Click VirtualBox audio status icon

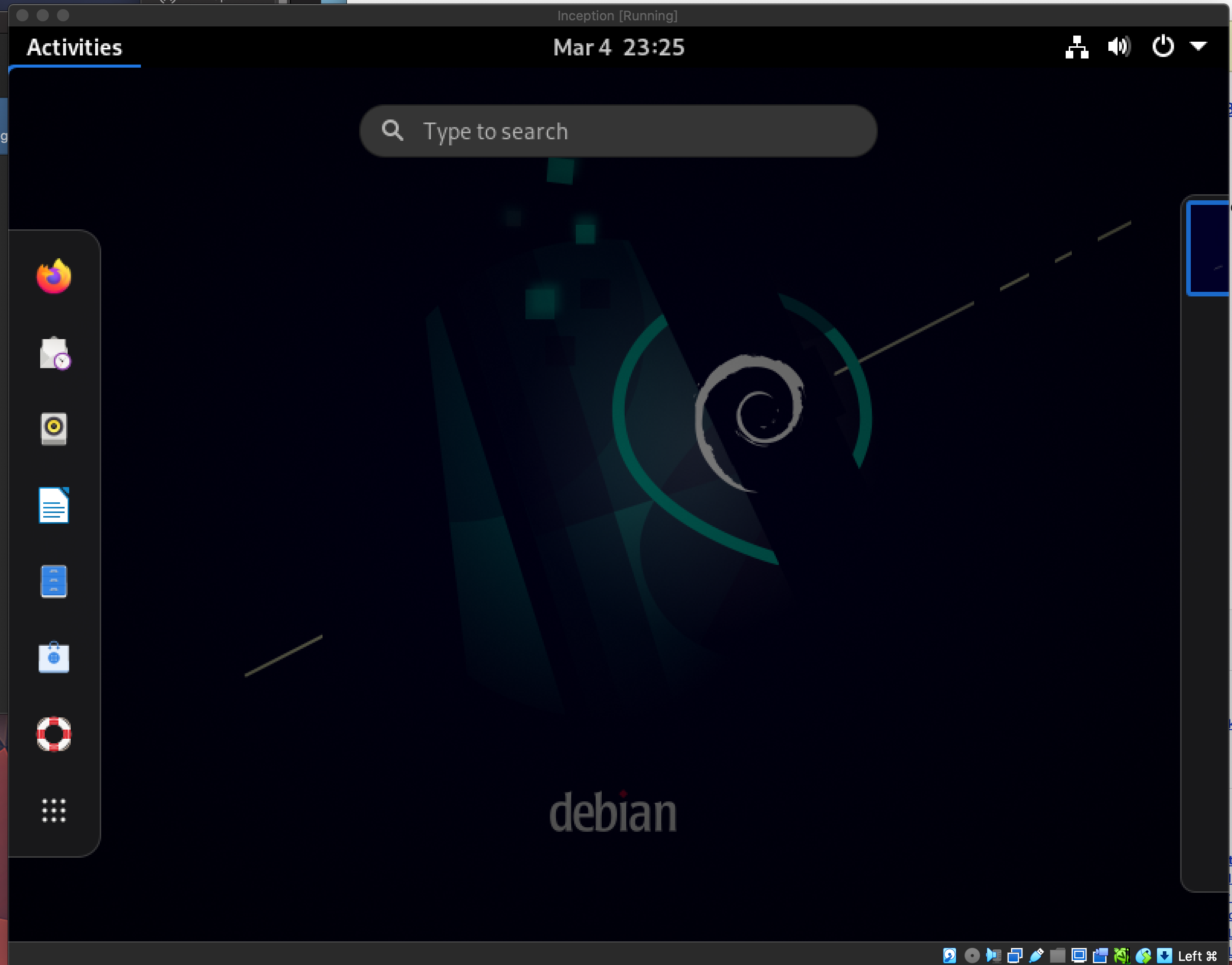pyautogui.click(x=993, y=955)
